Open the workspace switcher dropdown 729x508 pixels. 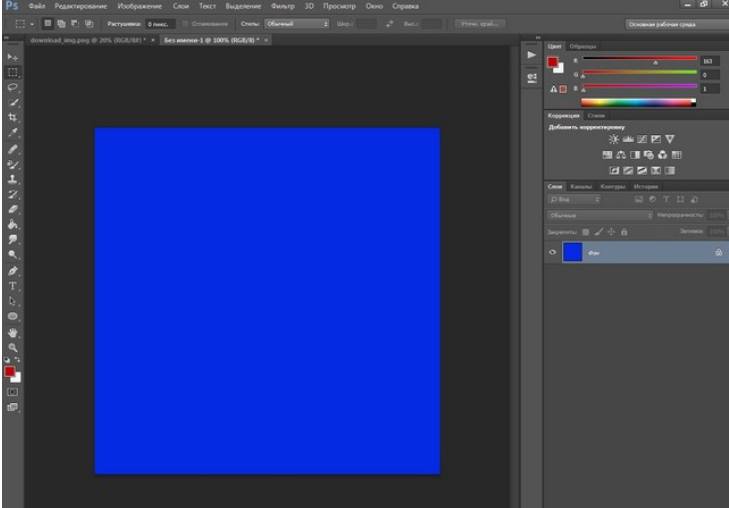676,24
